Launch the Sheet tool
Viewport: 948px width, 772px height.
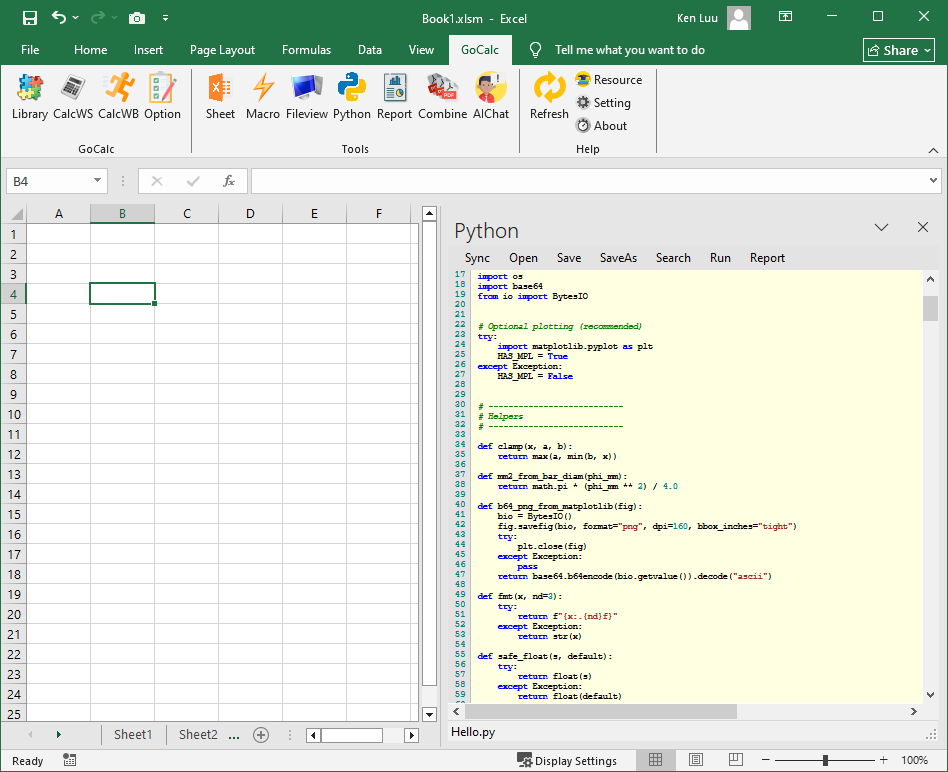point(220,96)
